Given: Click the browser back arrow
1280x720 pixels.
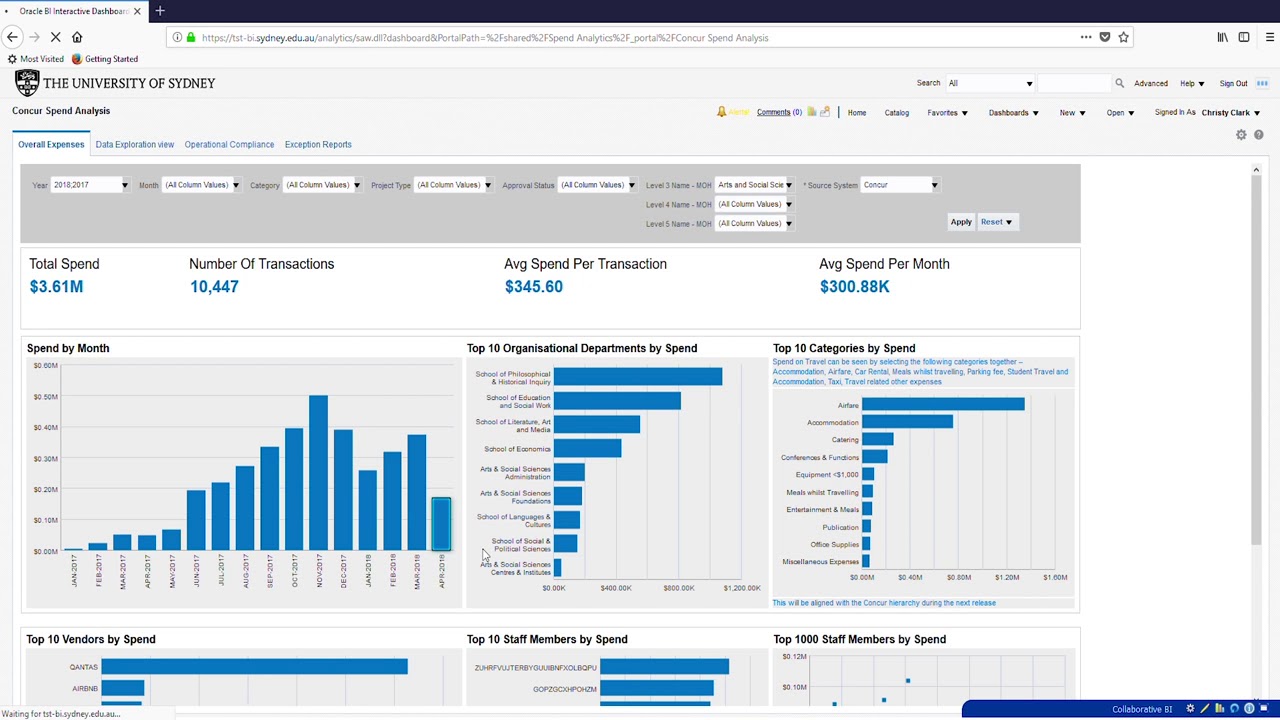Looking at the screenshot, I should coord(12,37).
